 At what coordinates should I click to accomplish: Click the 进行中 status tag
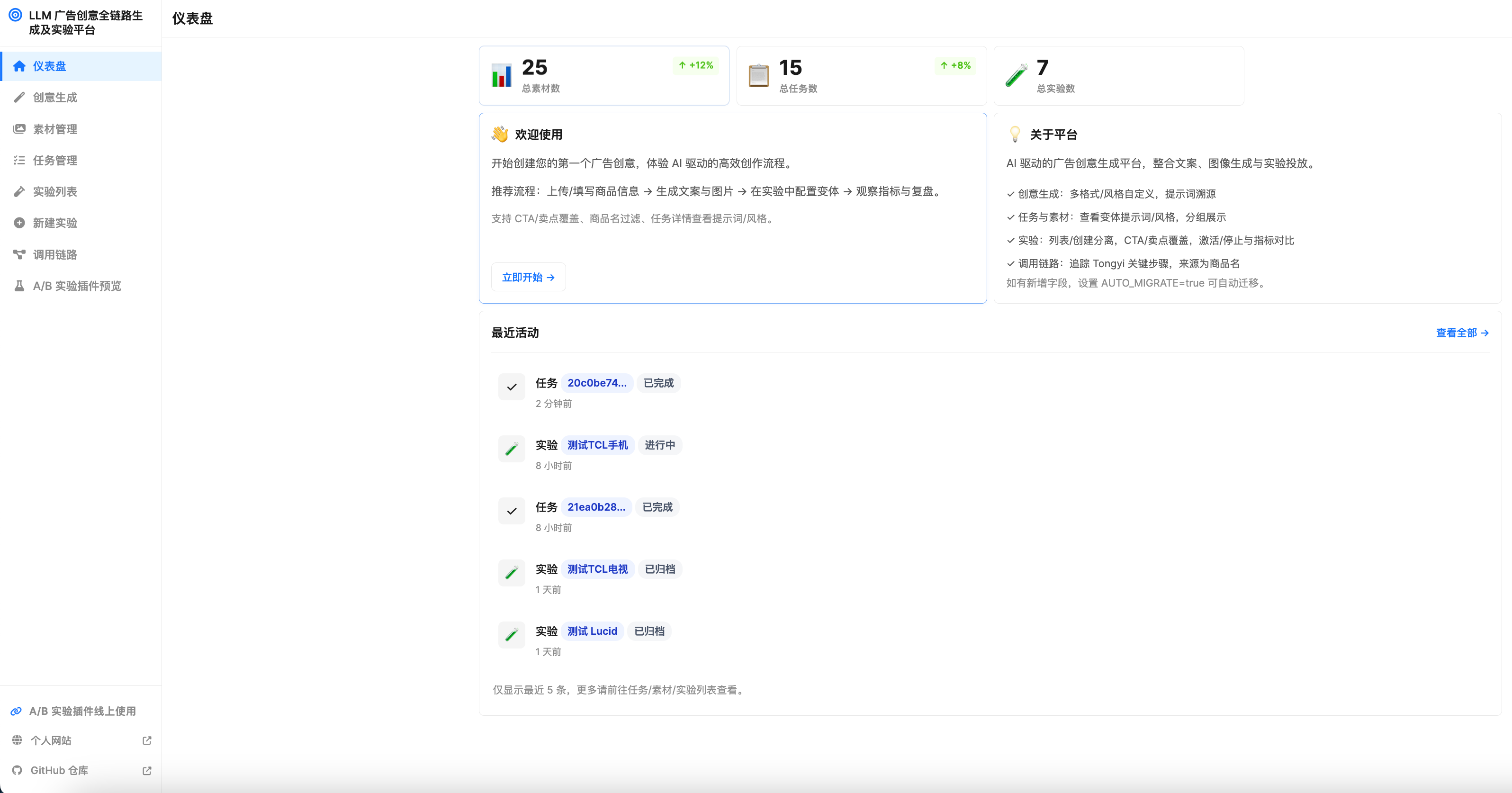pyautogui.click(x=660, y=445)
